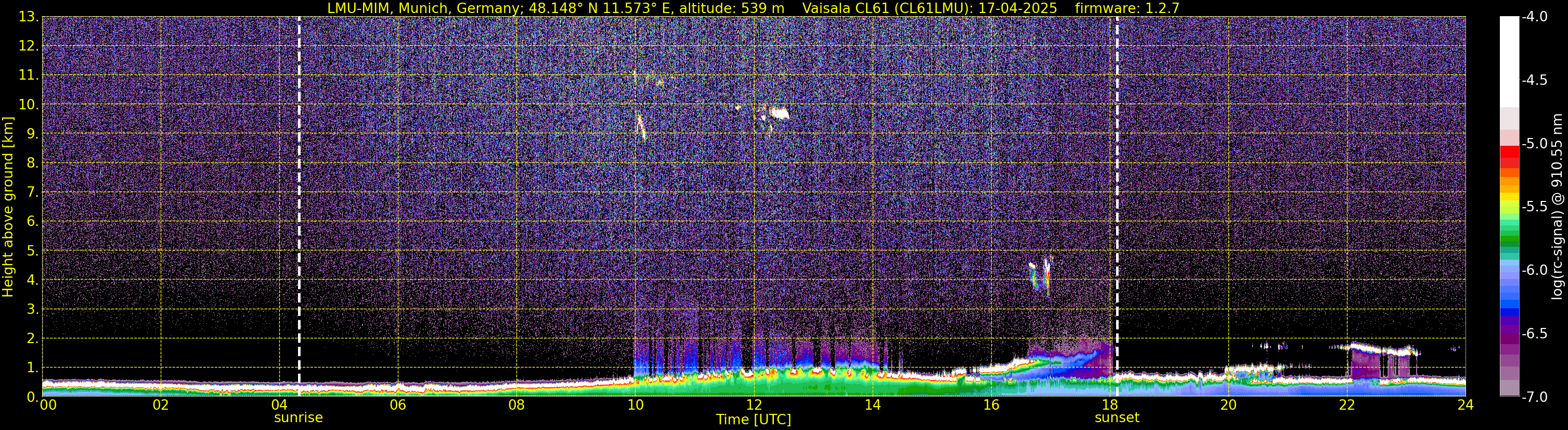Click the time axis tick "10"
Viewport: 1568px width, 430px height.
(x=635, y=405)
